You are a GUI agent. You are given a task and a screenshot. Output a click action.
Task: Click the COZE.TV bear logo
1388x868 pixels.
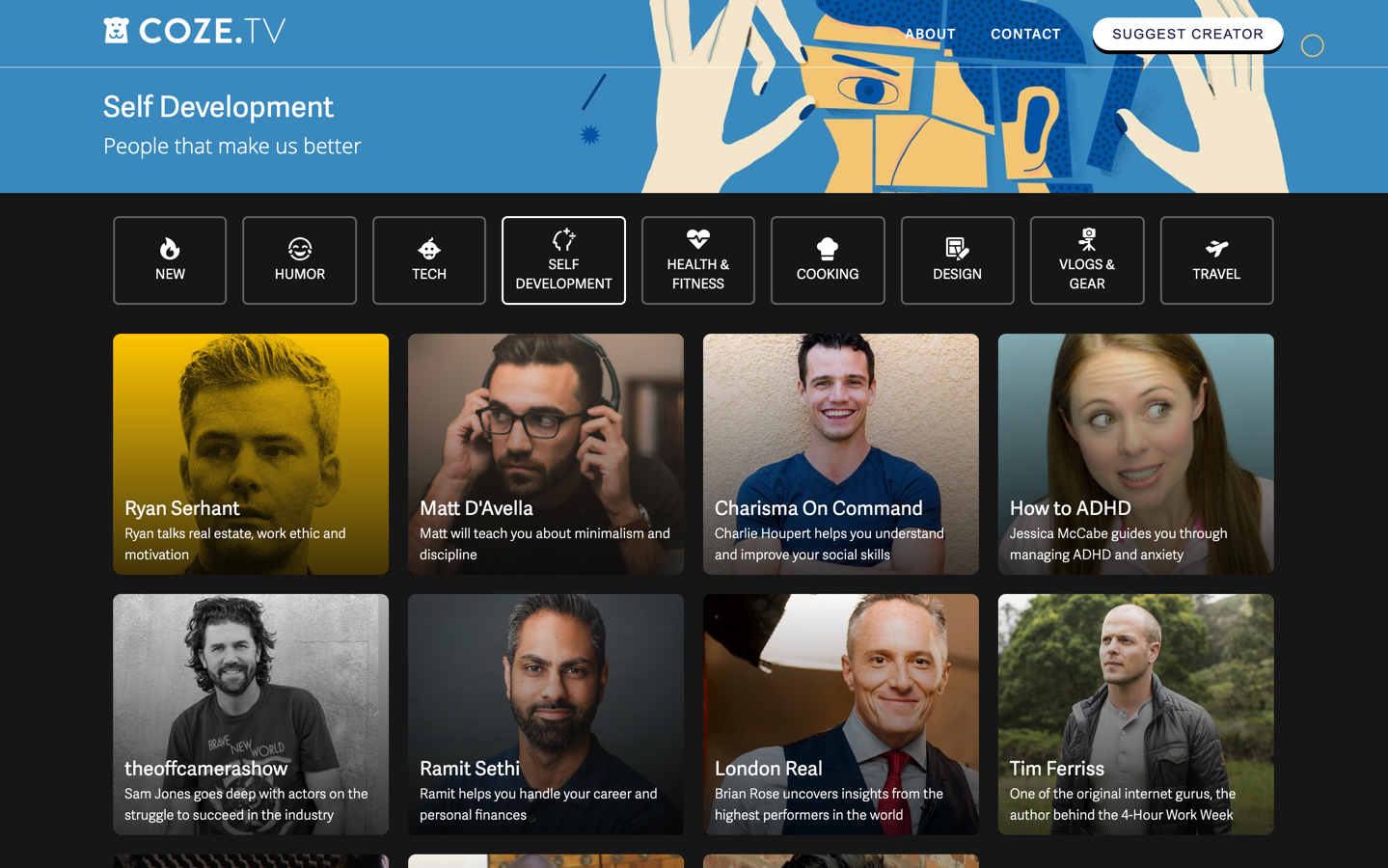click(117, 30)
